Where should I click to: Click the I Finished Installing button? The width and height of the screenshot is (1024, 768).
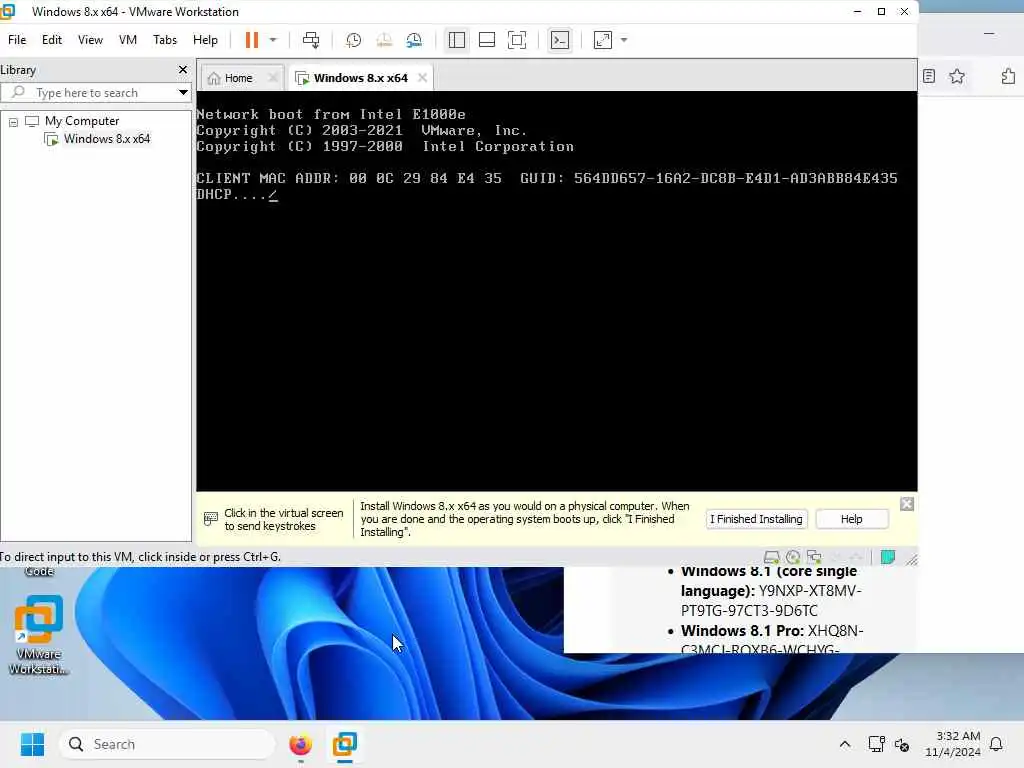coord(756,519)
